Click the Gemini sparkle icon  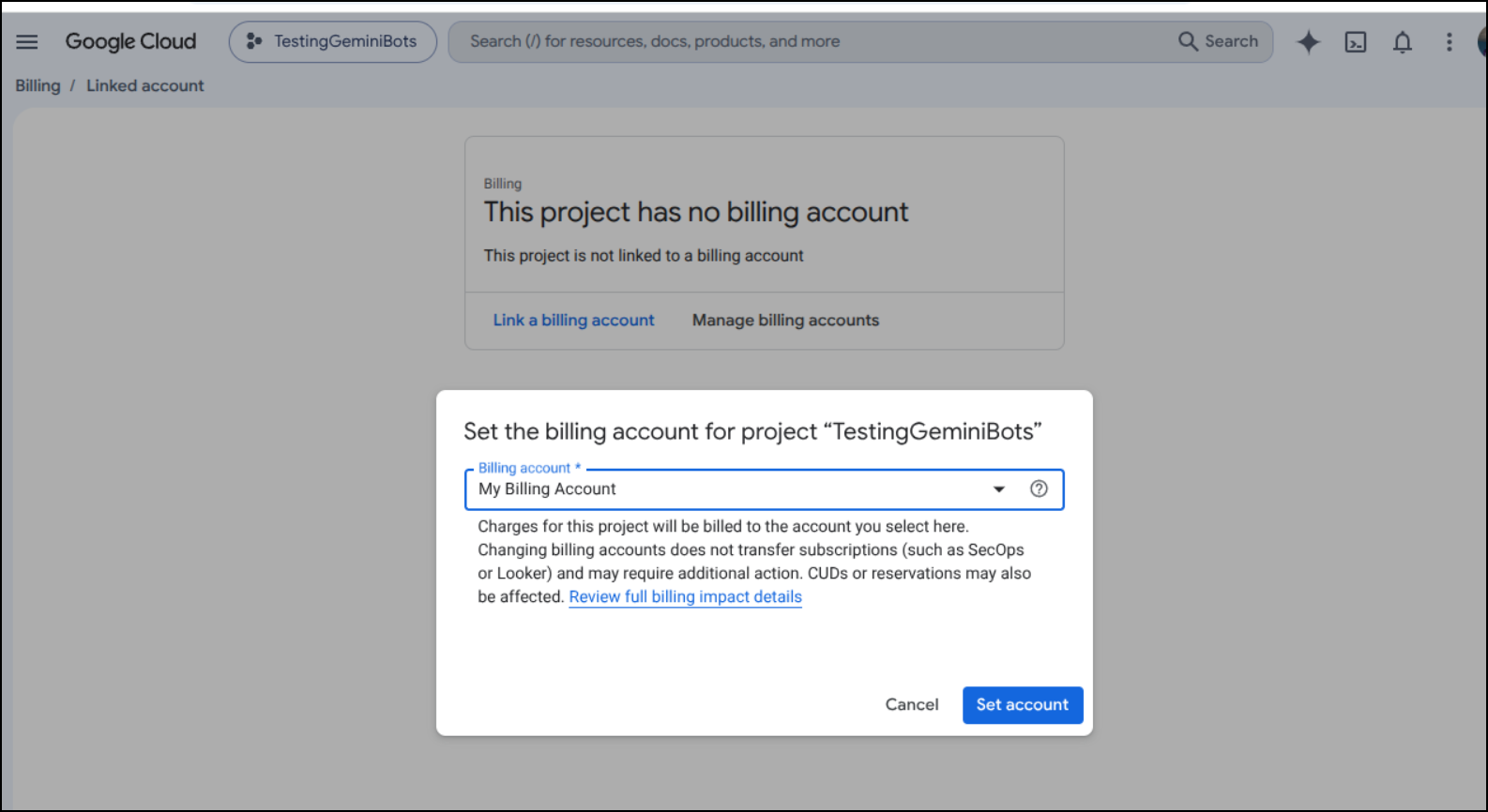(x=1308, y=41)
